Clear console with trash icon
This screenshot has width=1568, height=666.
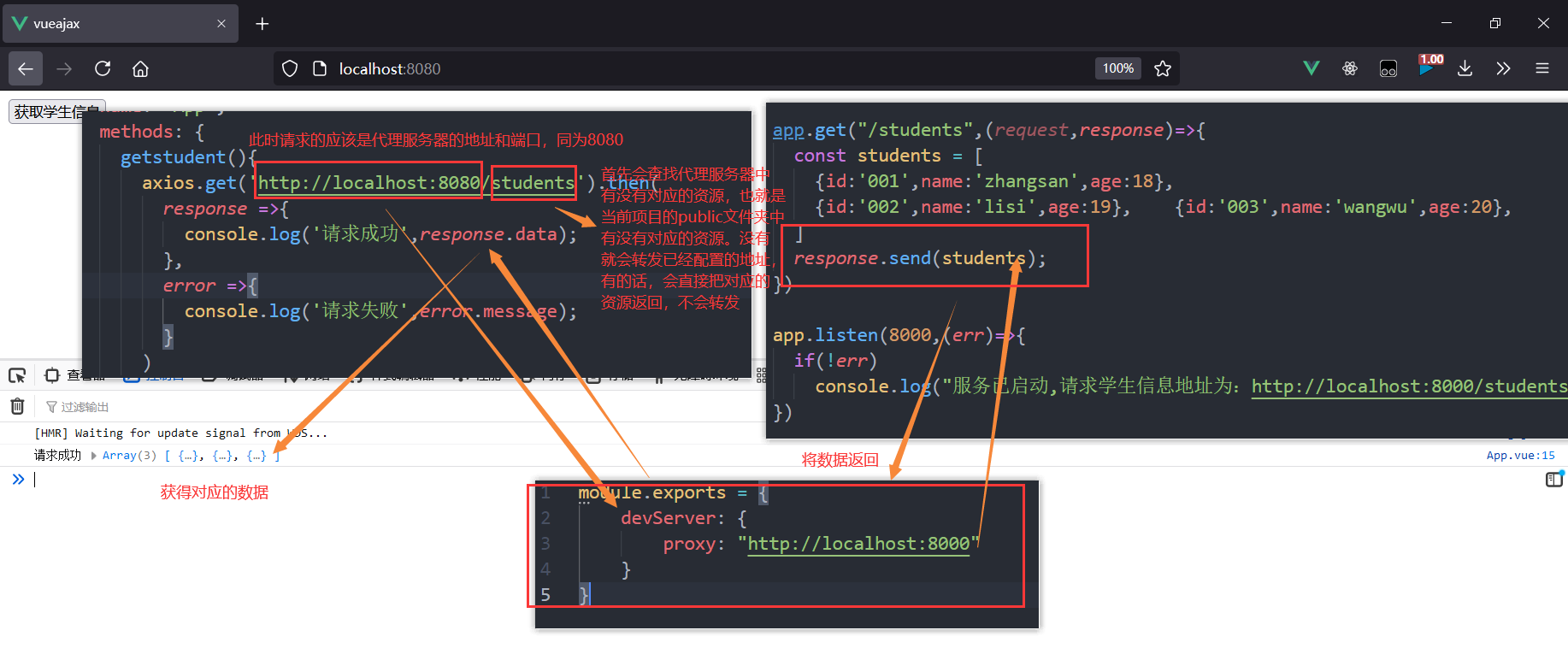coord(17,406)
